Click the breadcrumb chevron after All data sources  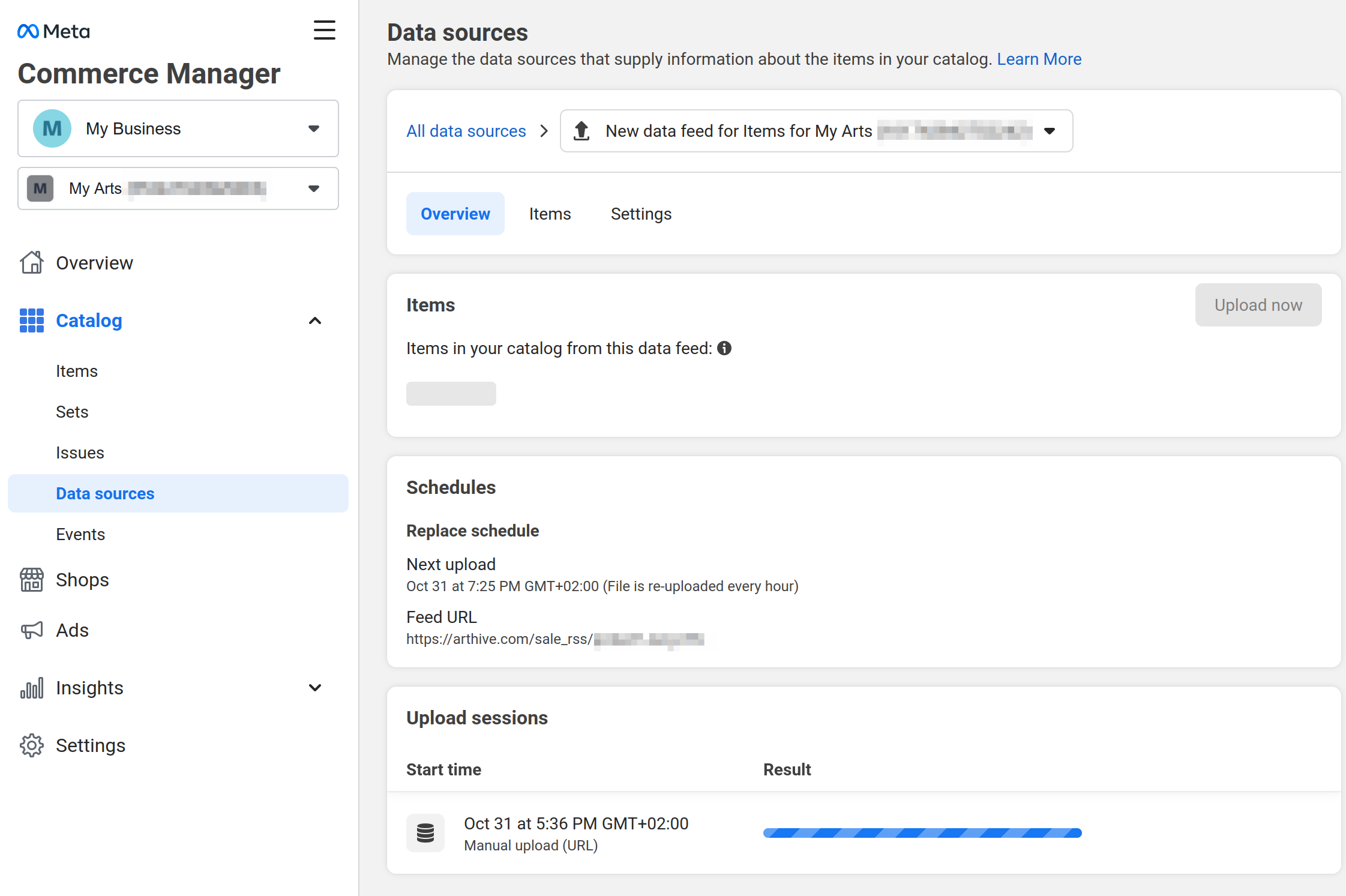[544, 131]
